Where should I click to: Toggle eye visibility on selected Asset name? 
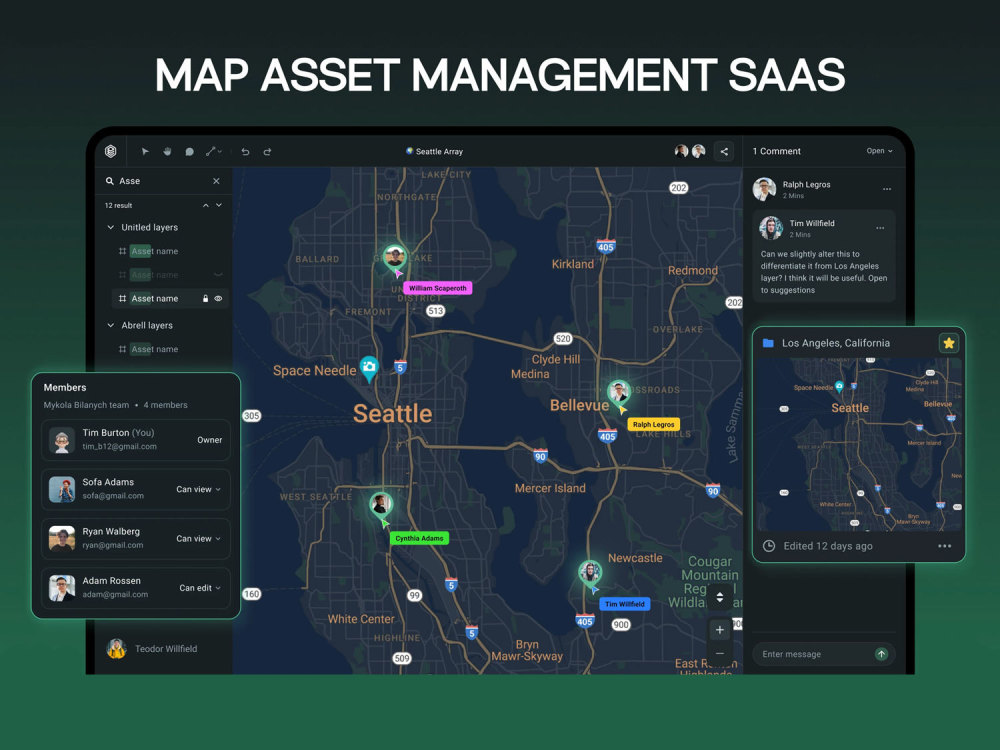click(x=218, y=298)
